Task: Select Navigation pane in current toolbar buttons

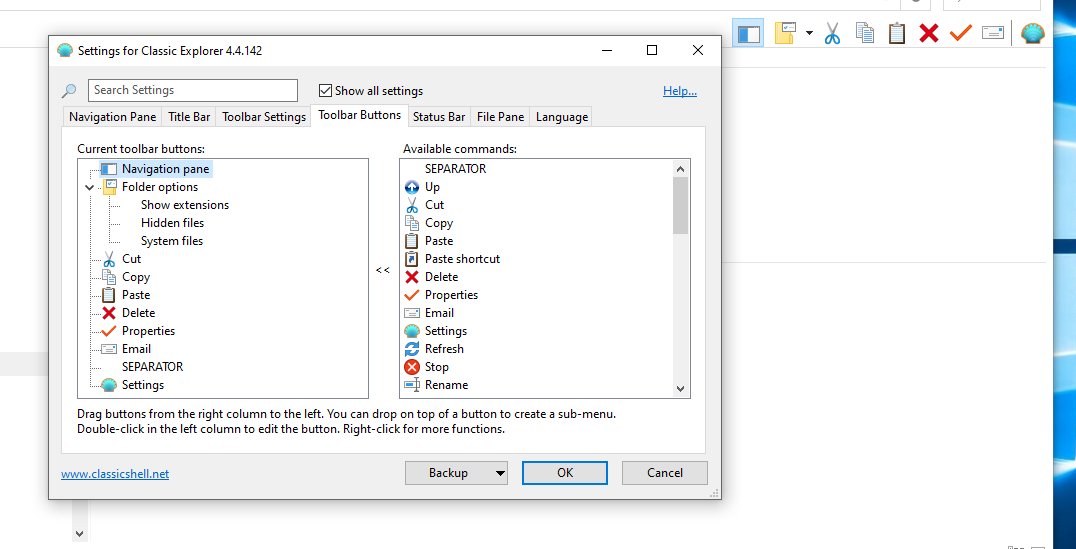Action: coord(165,169)
